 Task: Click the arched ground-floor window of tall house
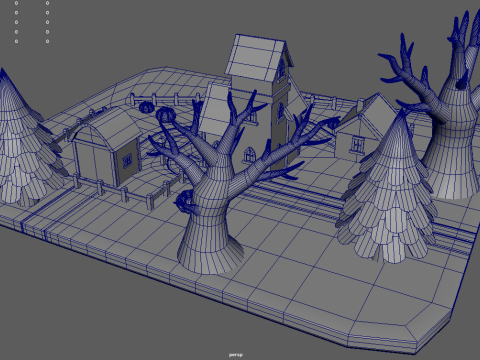249,155
